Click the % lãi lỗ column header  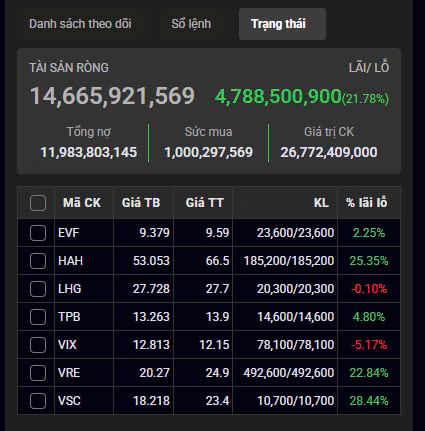[x=366, y=203]
